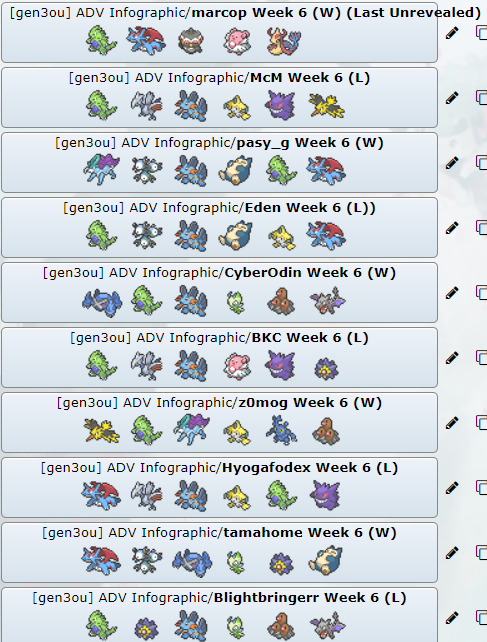Edit the McM Week 6 team

click(452, 98)
